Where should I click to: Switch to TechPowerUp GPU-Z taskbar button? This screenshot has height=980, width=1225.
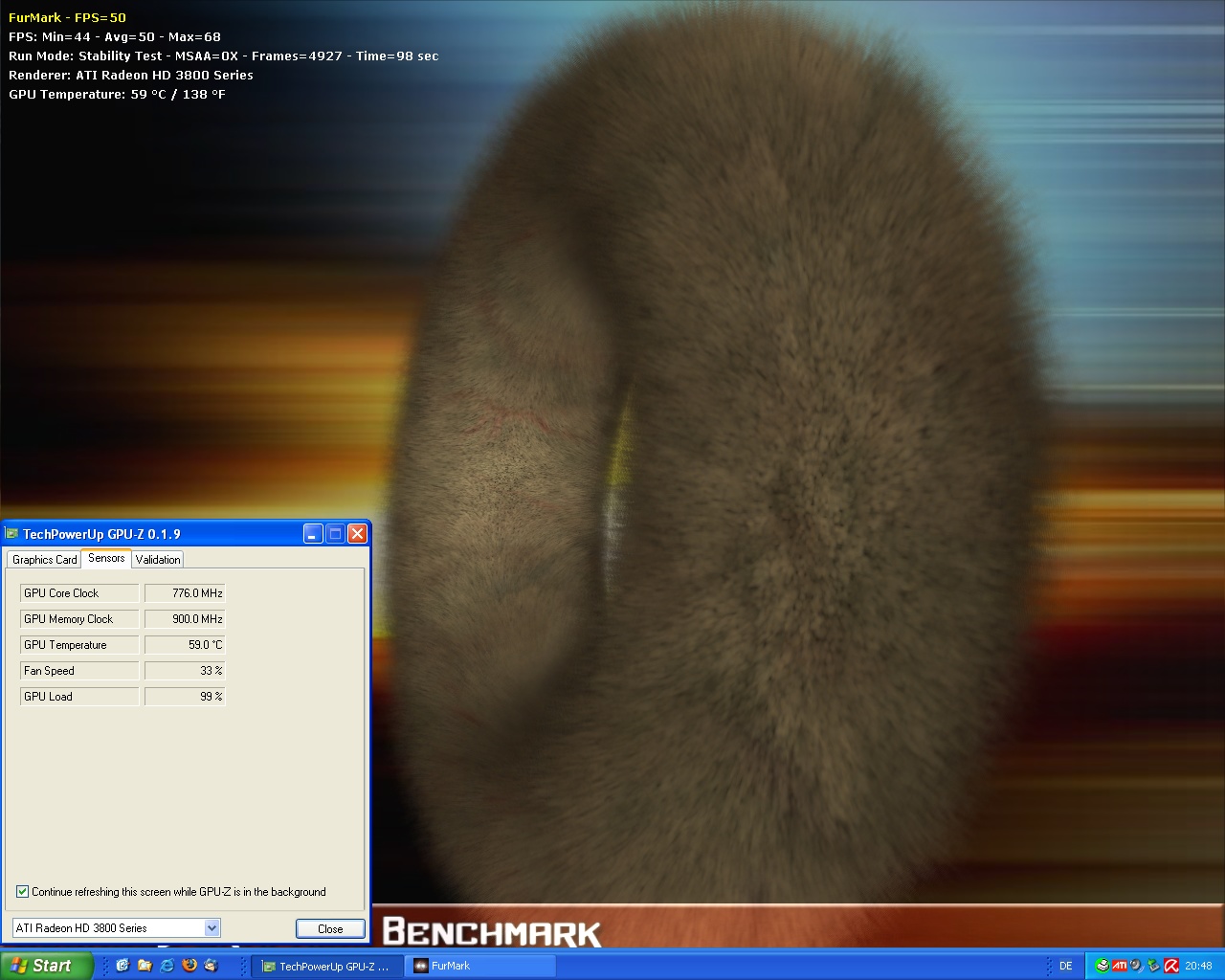click(327, 966)
